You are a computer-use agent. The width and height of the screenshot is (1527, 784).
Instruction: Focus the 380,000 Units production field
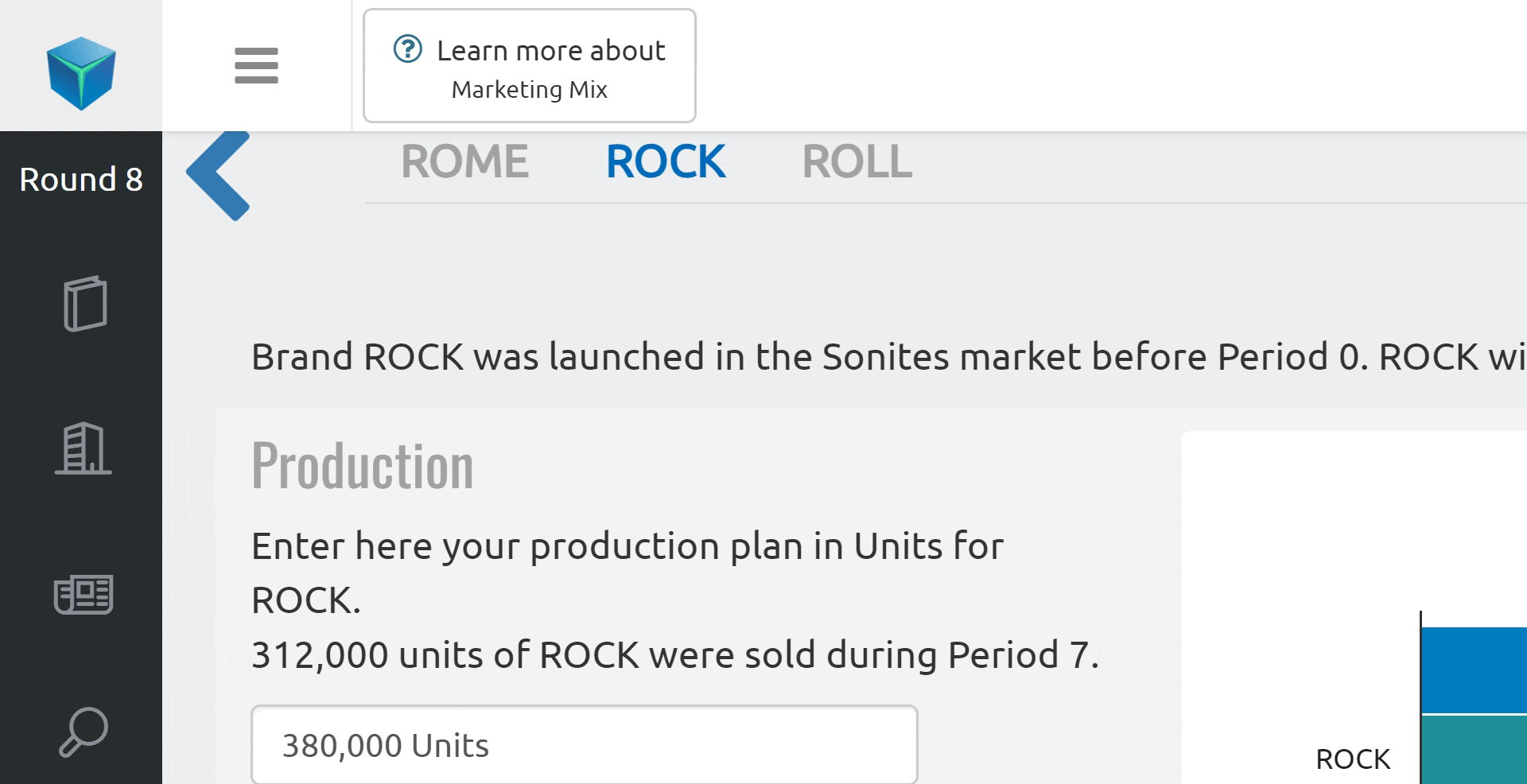(x=584, y=745)
